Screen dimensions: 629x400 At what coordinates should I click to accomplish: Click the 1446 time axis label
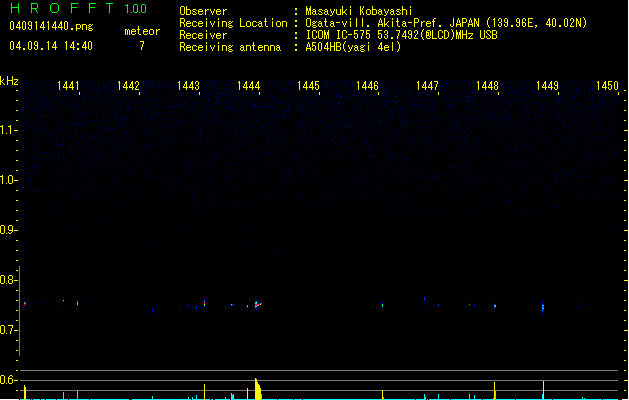pos(367,86)
